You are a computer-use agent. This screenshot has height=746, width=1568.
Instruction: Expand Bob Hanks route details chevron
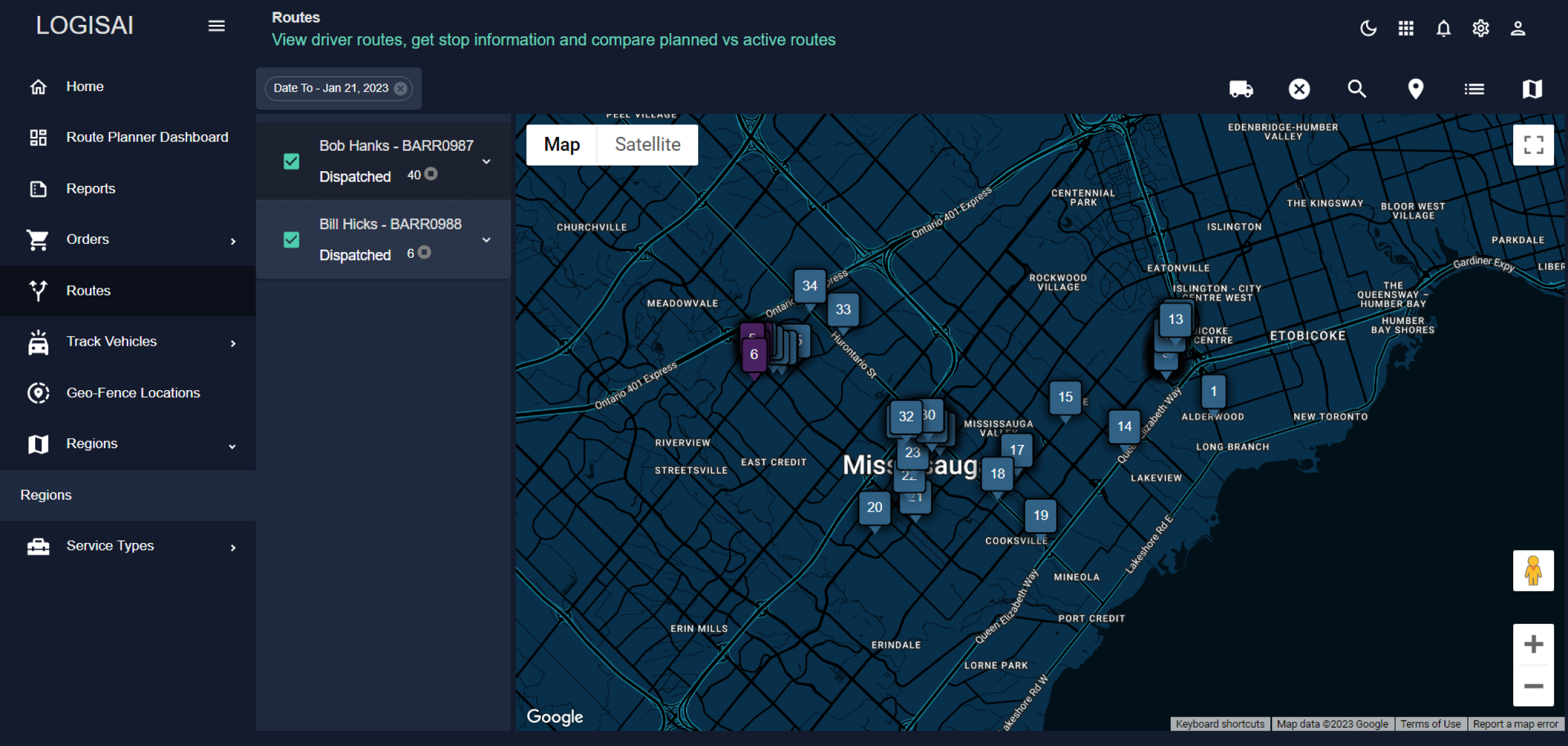click(x=487, y=162)
